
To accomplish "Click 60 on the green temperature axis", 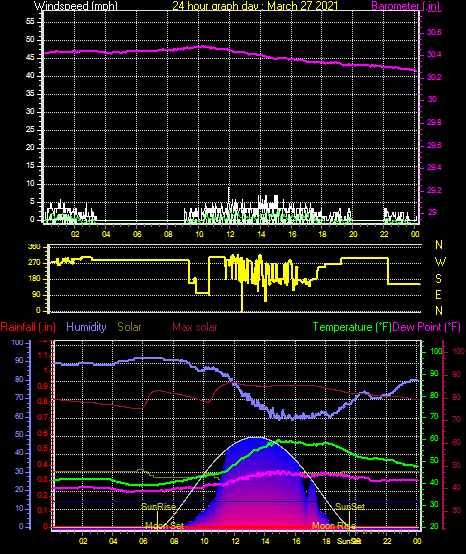I will 434,438.
